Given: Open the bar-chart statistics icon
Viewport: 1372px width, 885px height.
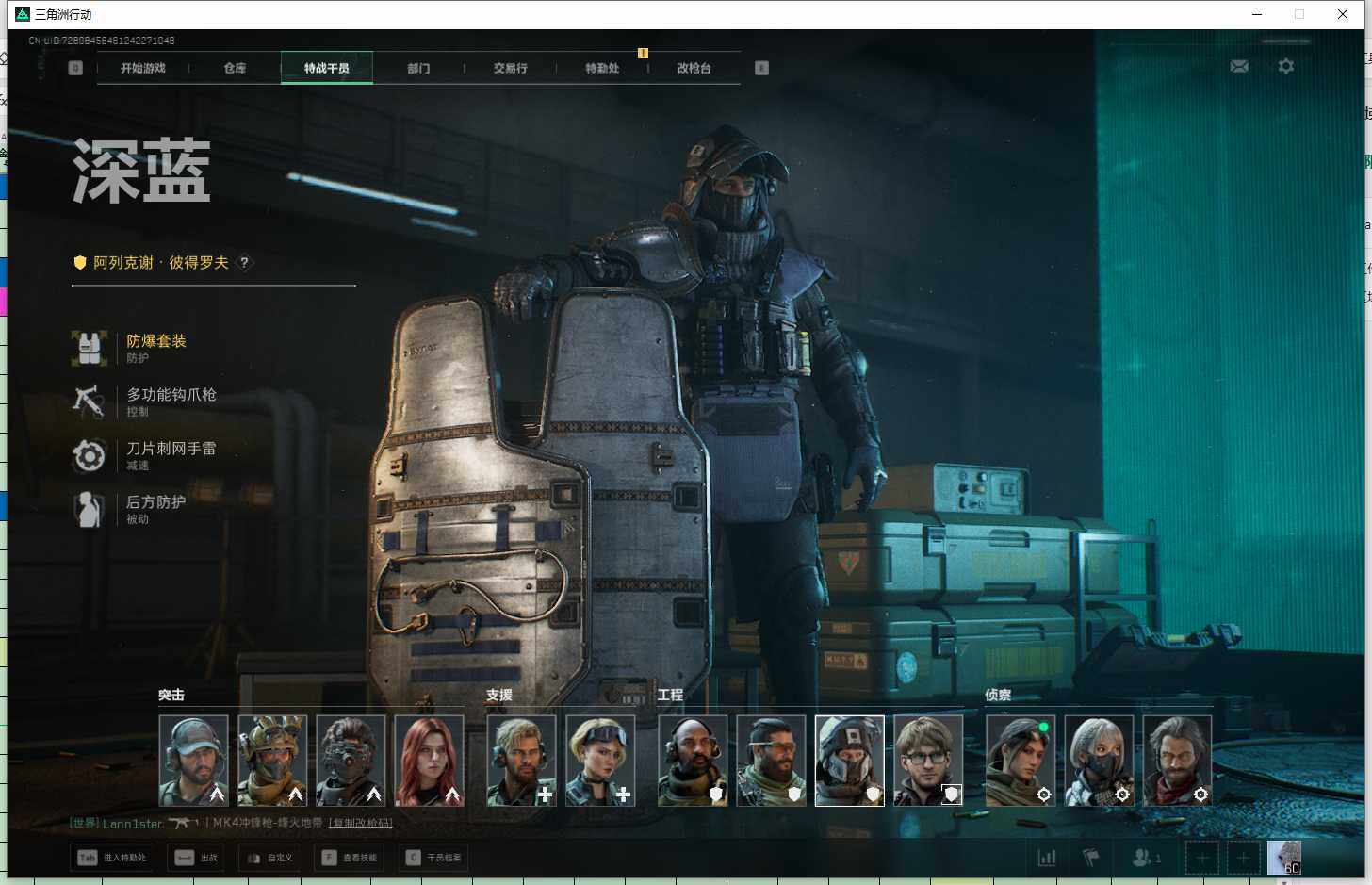Looking at the screenshot, I should pyautogui.click(x=1047, y=858).
